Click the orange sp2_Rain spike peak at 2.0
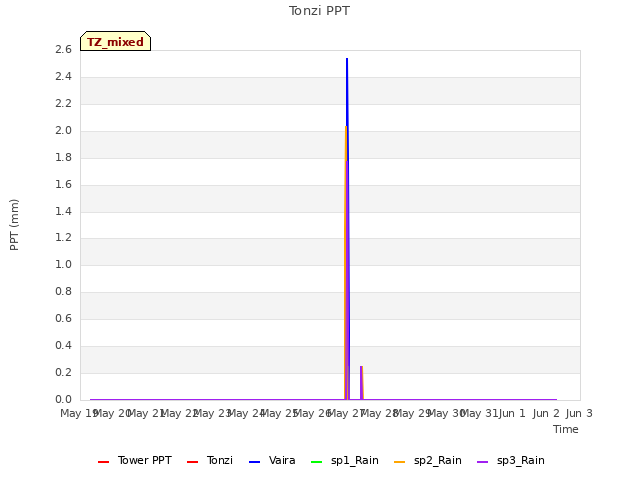 (x=346, y=127)
